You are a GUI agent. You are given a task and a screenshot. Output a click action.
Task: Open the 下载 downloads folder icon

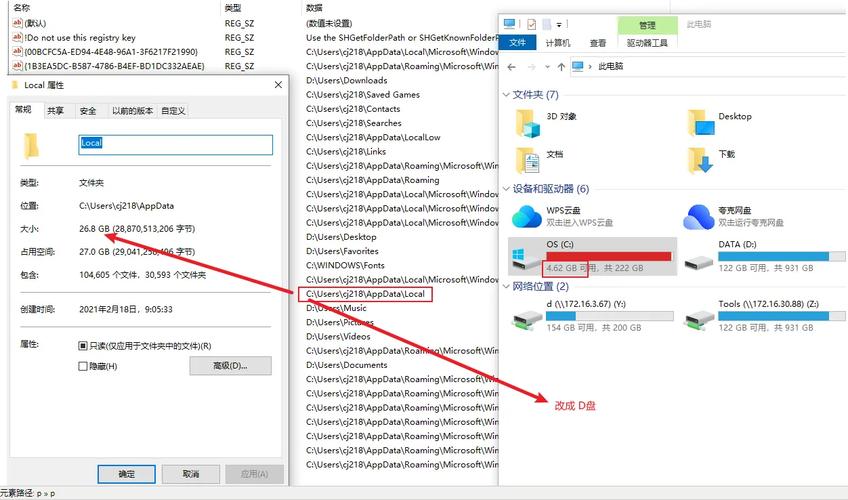700,161
